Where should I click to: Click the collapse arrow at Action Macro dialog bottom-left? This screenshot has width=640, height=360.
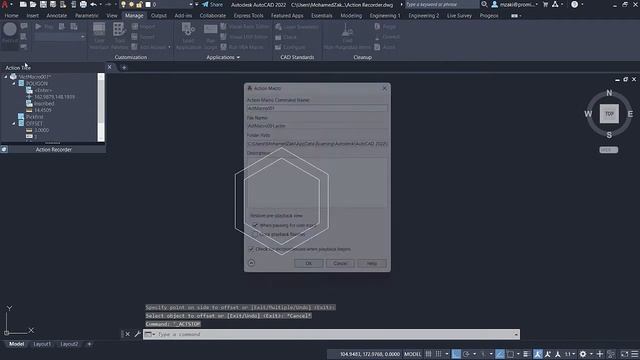click(x=251, y=263)
